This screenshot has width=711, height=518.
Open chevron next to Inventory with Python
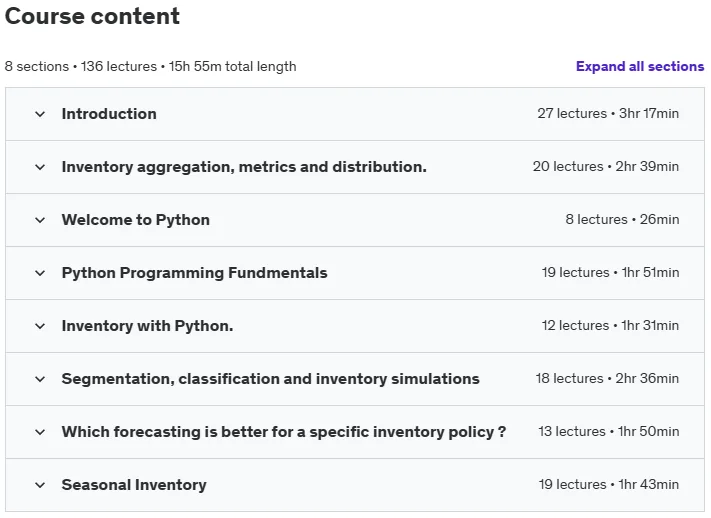pyautogui.click(x=40, y=326)
